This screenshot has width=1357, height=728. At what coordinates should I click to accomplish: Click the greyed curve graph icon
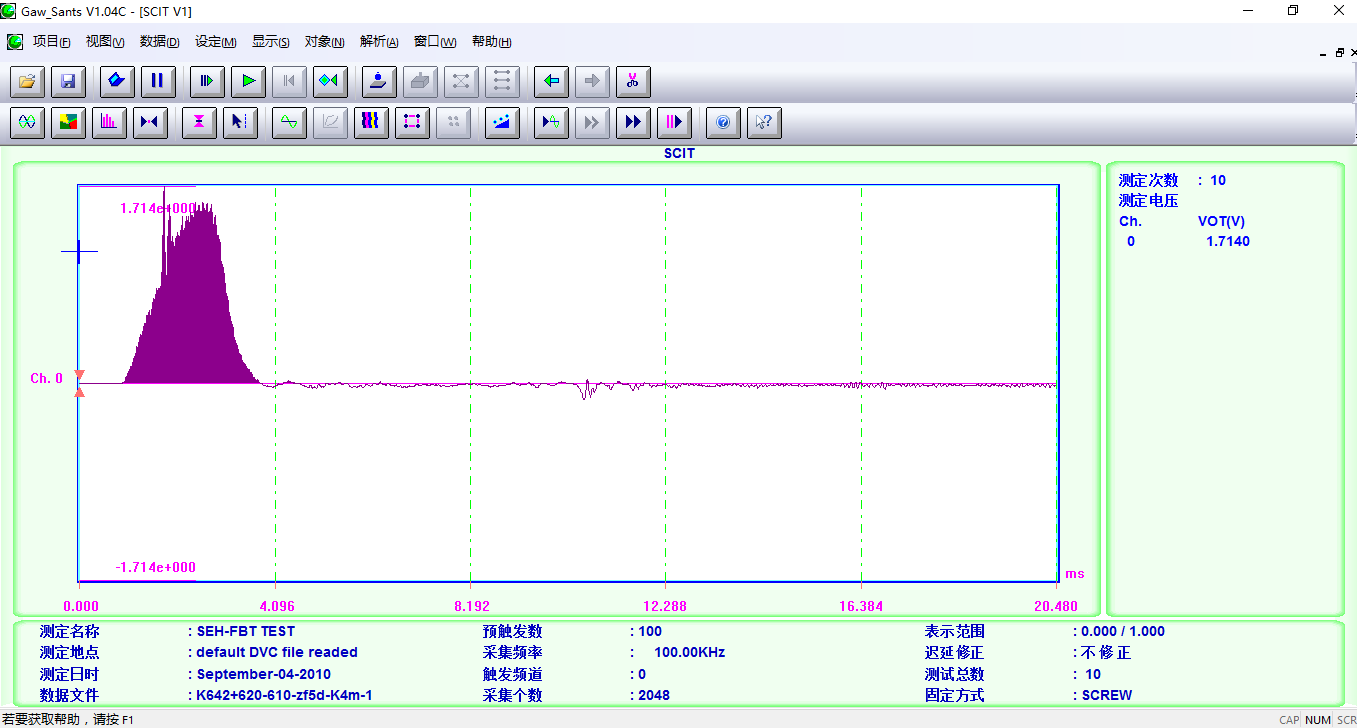coord(330,122)
